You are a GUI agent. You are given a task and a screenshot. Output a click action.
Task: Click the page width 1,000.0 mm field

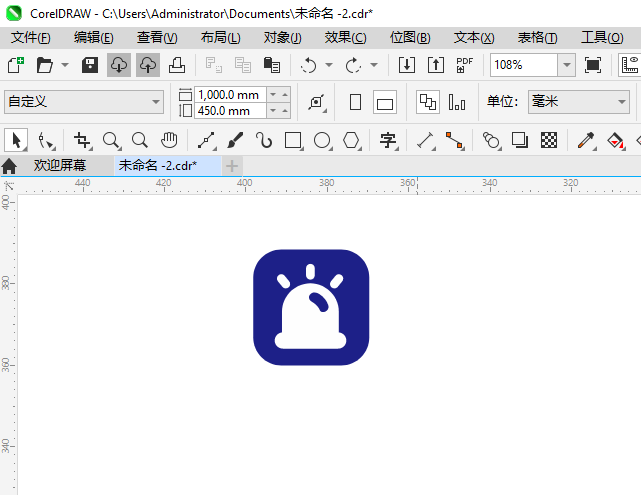pos(230,95)
